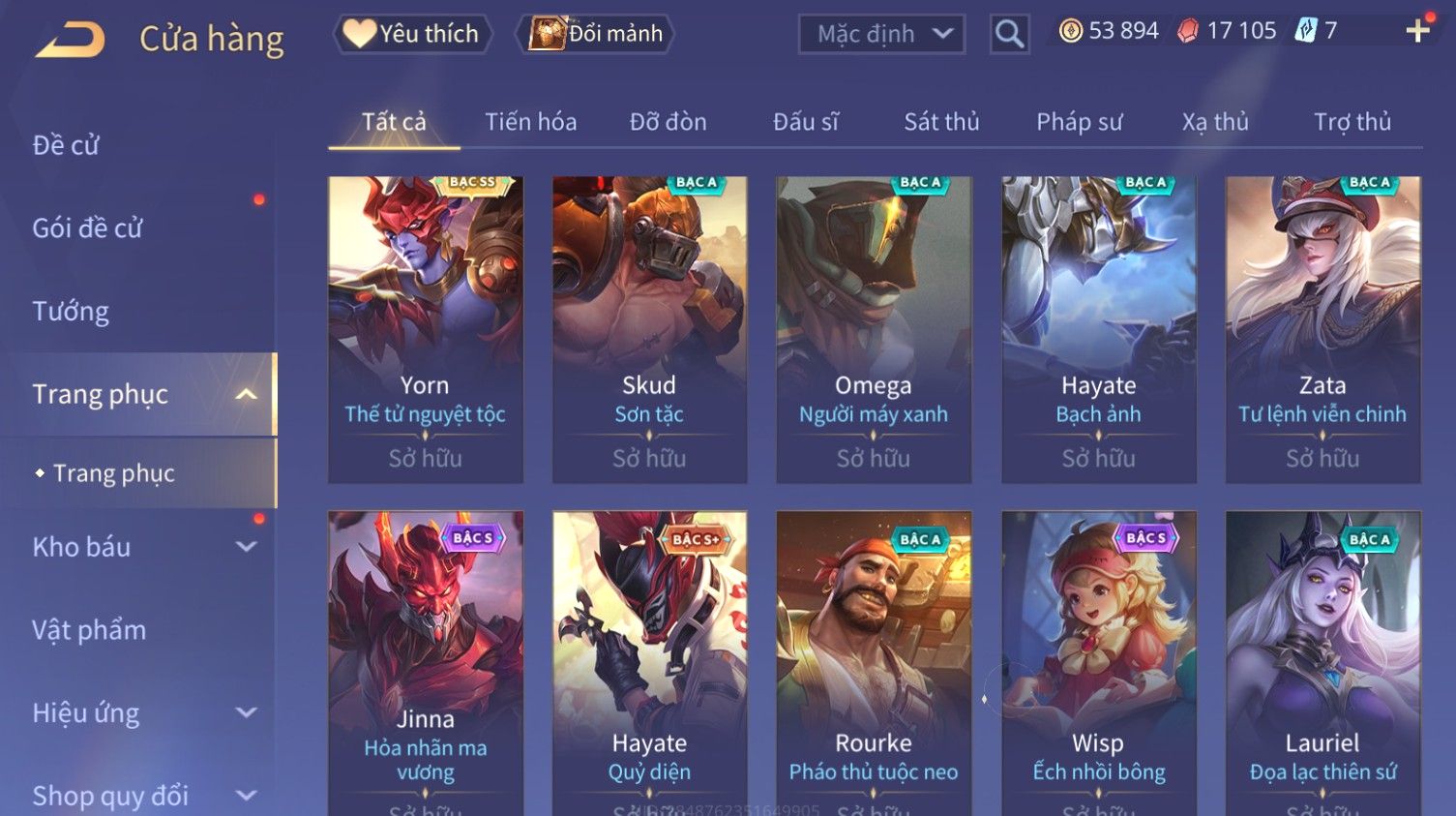Open the Mặc định sort dropdown
The height and width of the screenshot is (816, 1456).
point(881,35)
